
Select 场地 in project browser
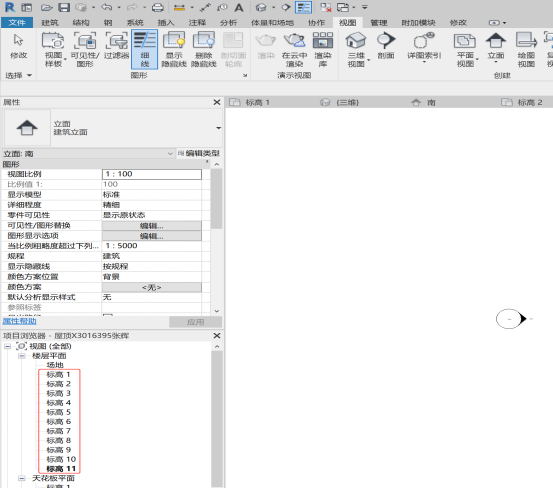[55, 365]
